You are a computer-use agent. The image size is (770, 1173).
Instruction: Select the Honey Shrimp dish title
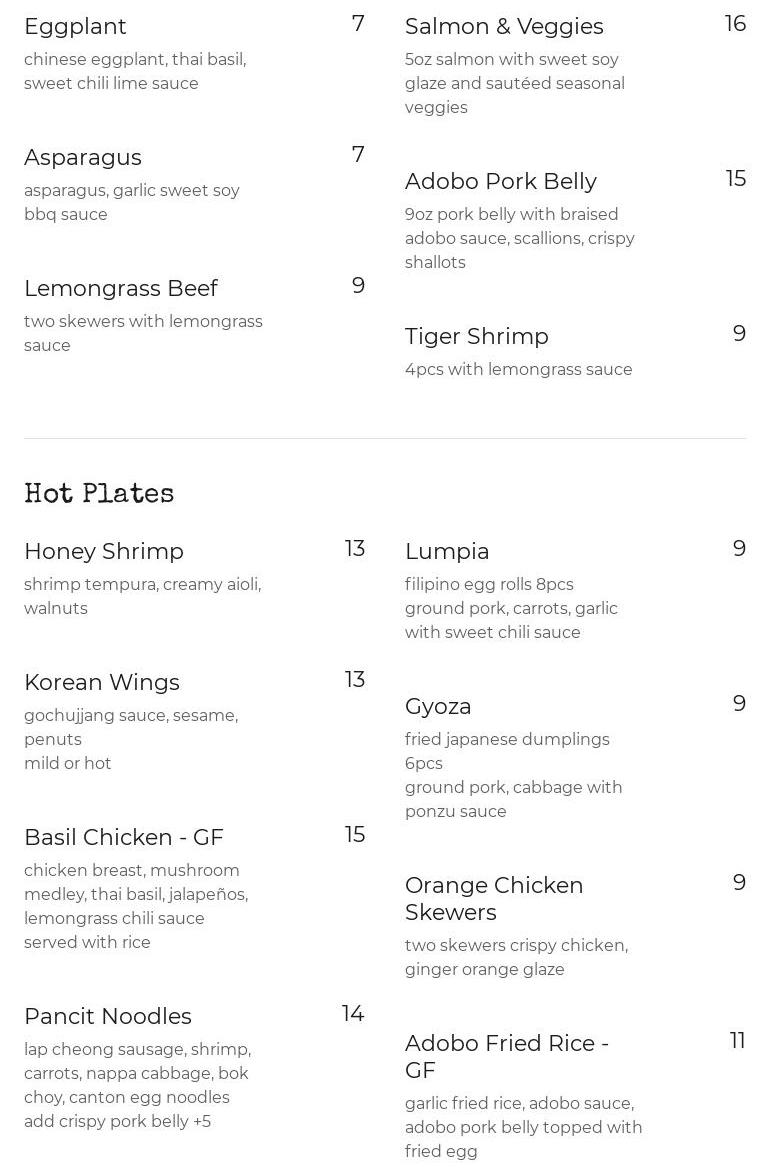point(104,552)
